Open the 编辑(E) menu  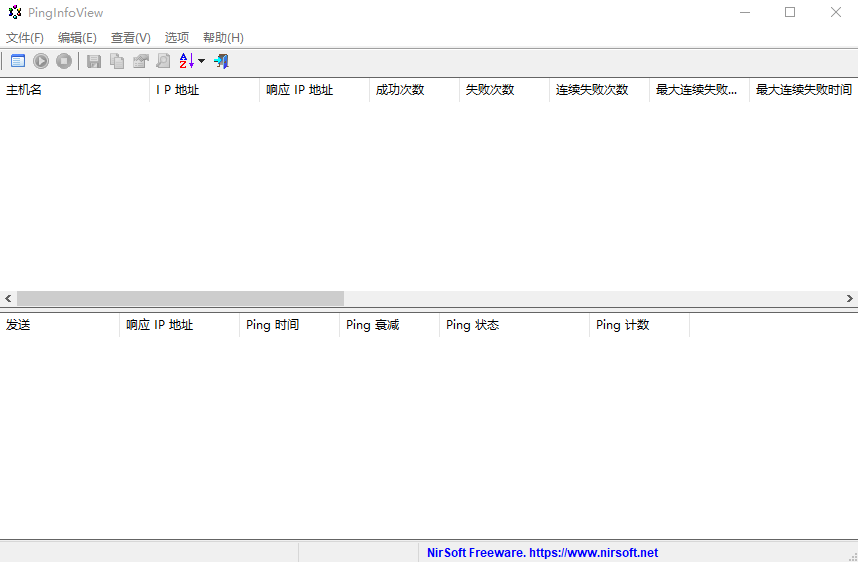click(x=77, y=37)
